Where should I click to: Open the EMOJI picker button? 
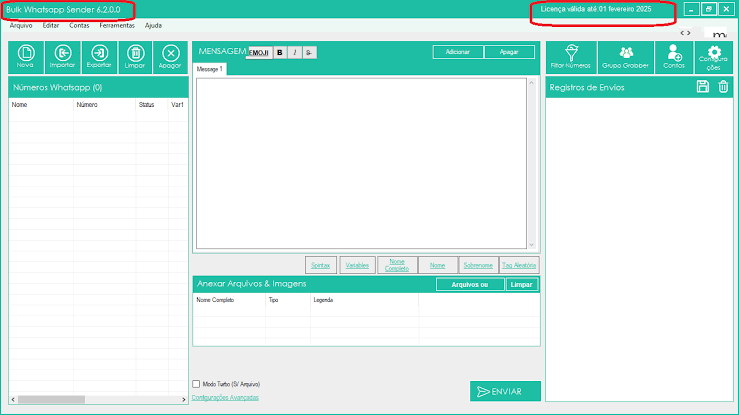(x=258, y=52)
